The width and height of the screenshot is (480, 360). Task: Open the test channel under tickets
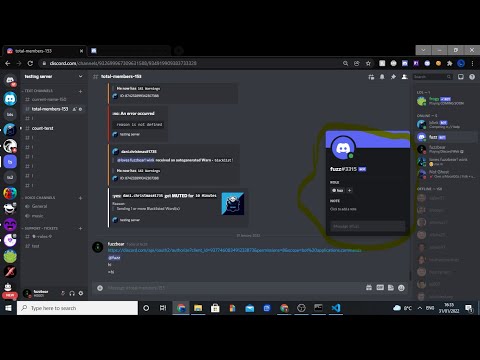tap(35, 246)
